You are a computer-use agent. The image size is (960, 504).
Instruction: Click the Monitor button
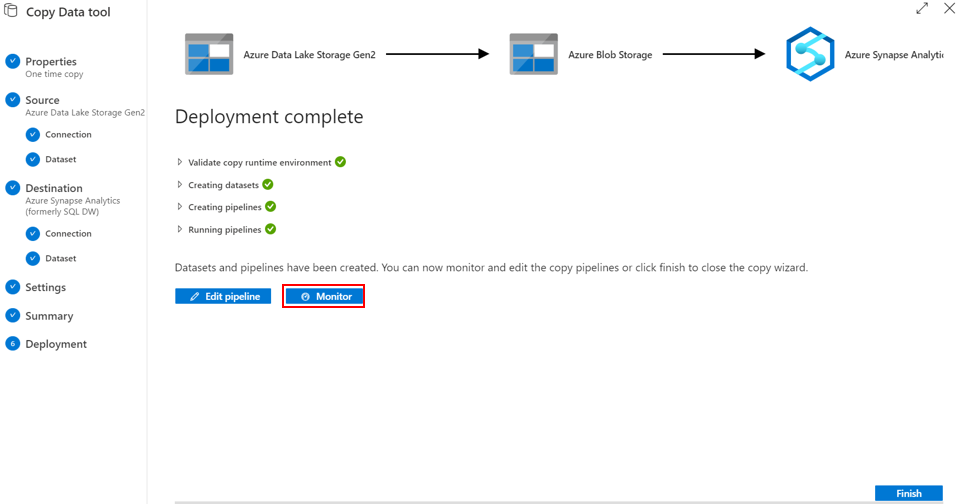pos(323,296)
